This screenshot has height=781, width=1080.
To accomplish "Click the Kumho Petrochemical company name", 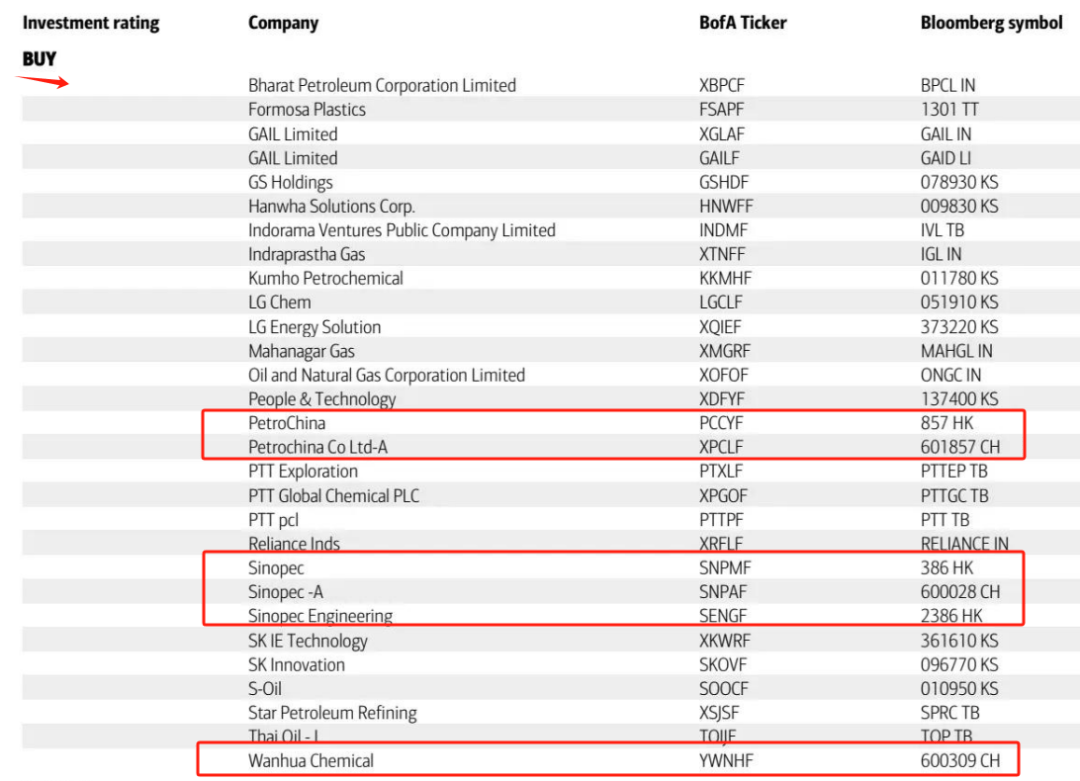I will (x=326, y=278).
